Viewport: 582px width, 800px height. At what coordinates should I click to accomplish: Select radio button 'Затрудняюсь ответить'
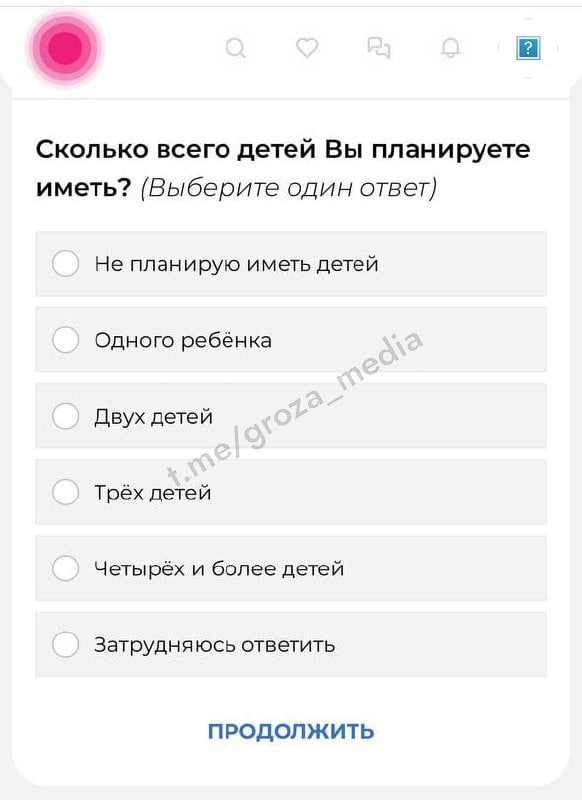[x=66, y=644]
